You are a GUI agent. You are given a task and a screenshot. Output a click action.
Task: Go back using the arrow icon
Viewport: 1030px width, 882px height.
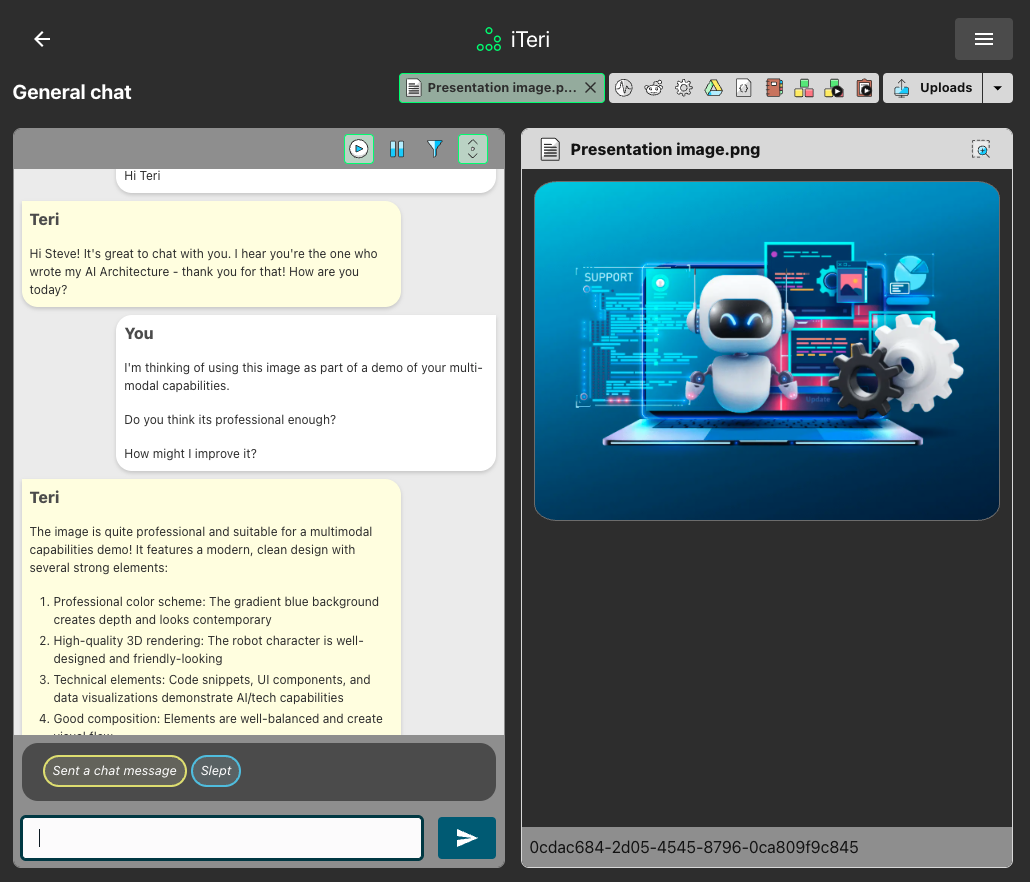tap(42, 39)
